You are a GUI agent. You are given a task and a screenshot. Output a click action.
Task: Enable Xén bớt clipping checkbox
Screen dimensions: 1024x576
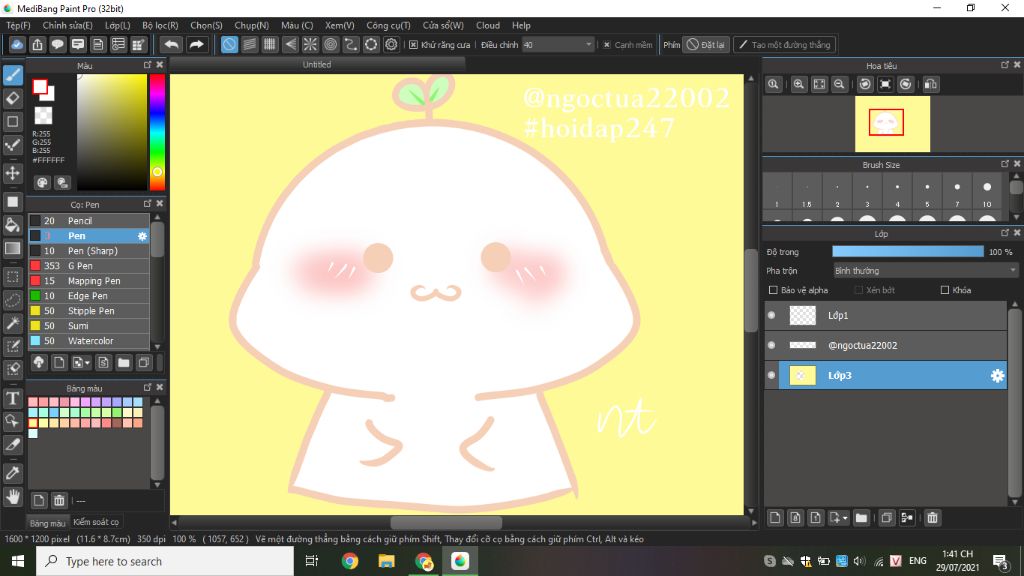859,290
